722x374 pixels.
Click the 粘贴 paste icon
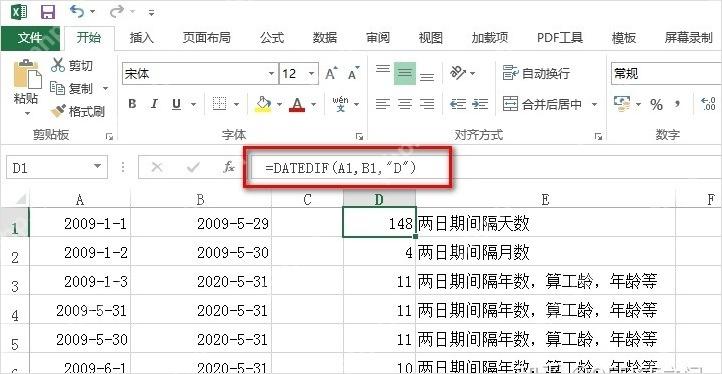click(x=27, y=74)
